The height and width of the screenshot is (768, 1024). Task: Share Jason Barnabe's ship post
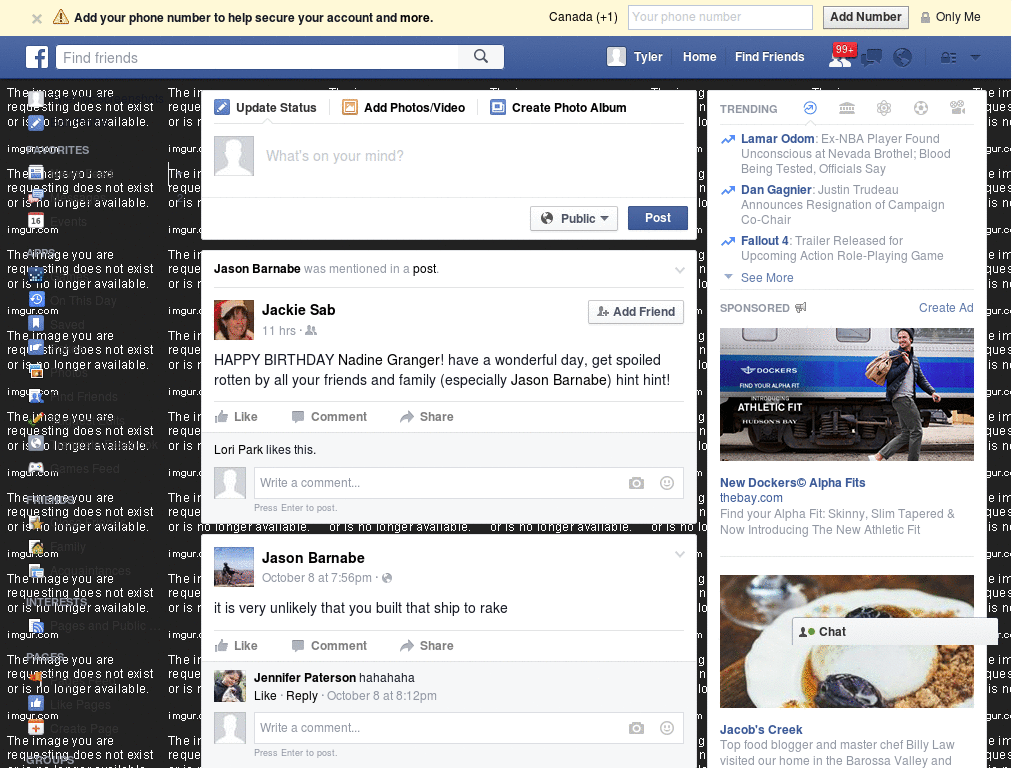(x=427, y=646)
